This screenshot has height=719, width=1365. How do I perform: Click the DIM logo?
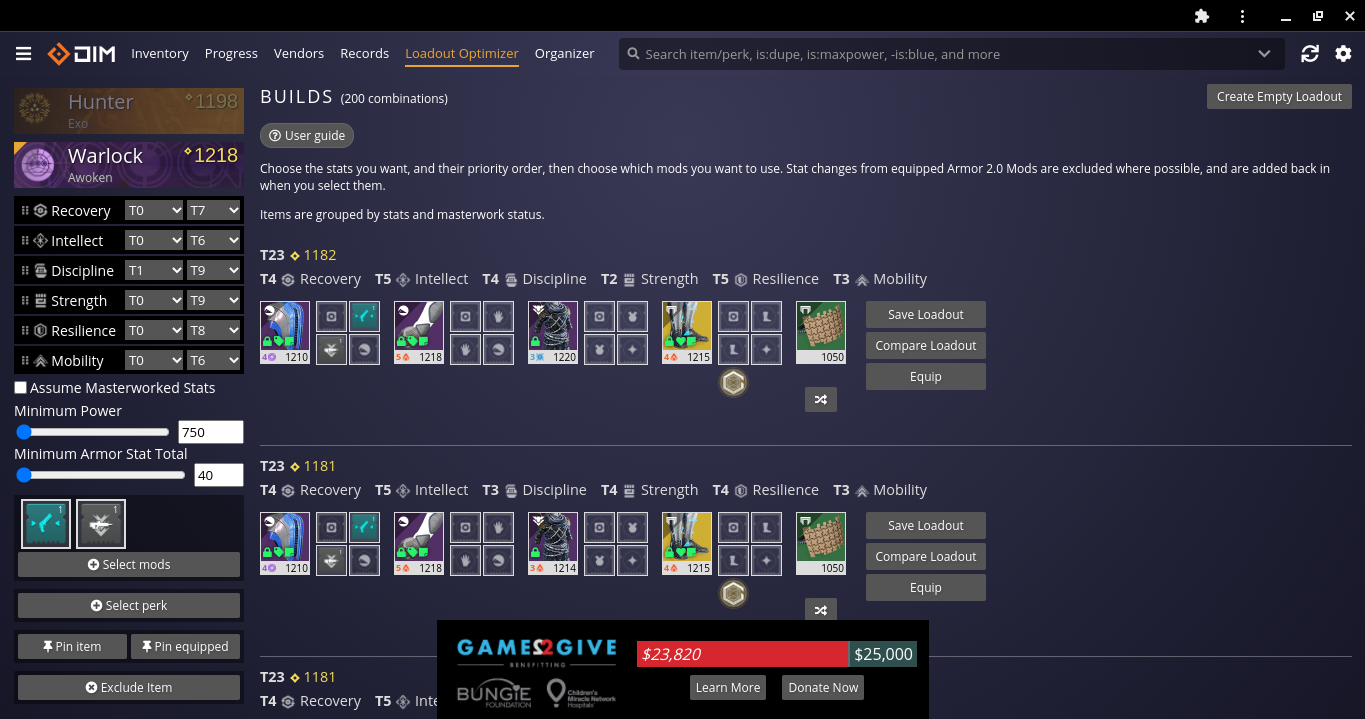[82, 54]
